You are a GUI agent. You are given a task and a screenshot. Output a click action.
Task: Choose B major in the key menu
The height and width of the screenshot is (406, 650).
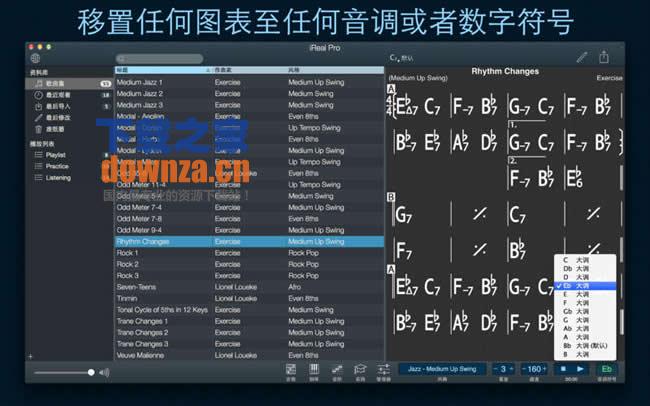coord(585,354)
